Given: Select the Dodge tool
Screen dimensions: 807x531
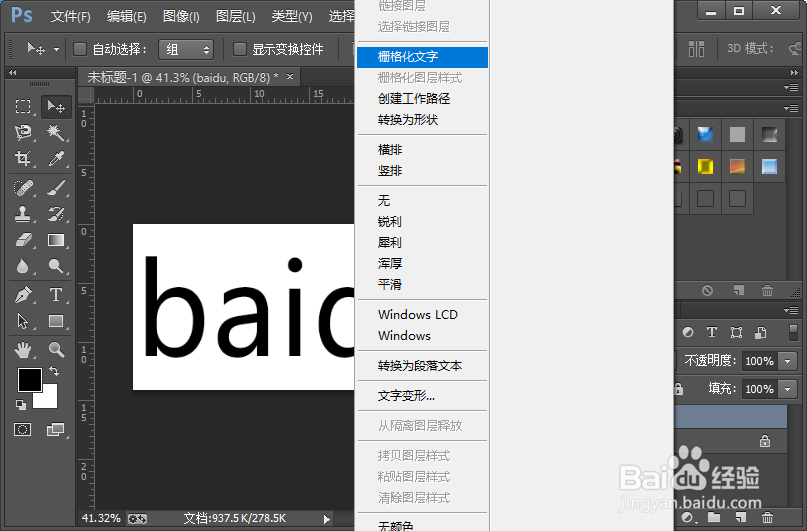Looking at the screenshot, I should pos(56,266).
